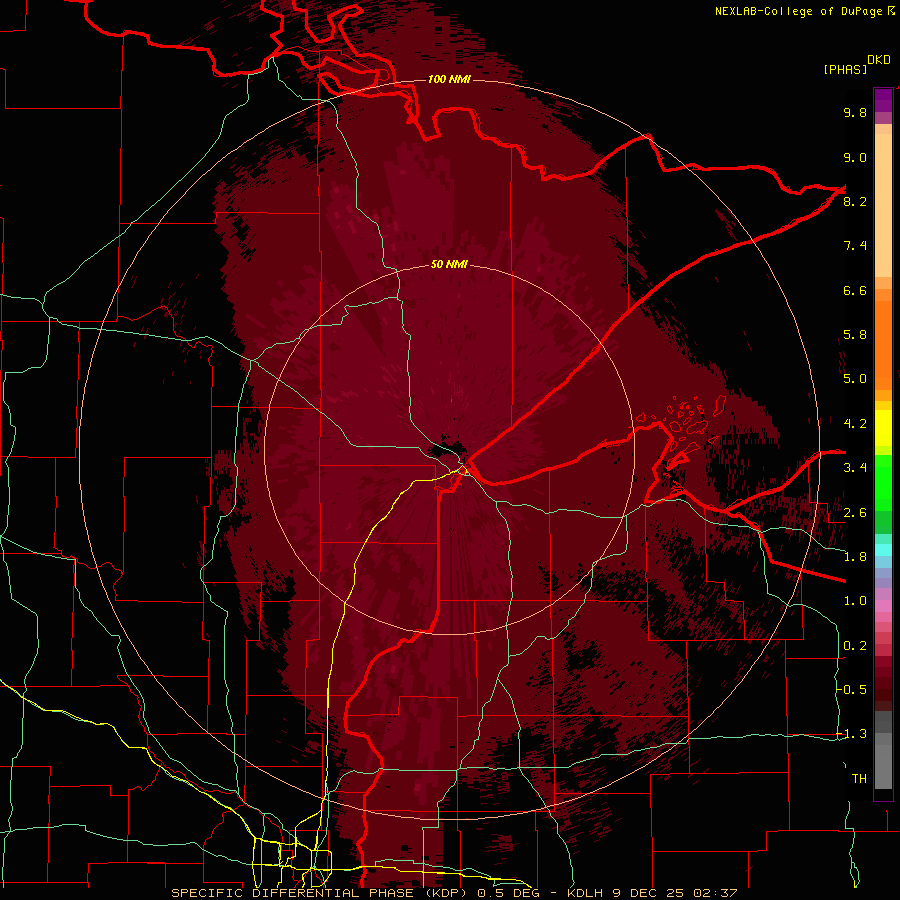Click the 100 NMI range ring label
The image size is (900, 900).
449,79
